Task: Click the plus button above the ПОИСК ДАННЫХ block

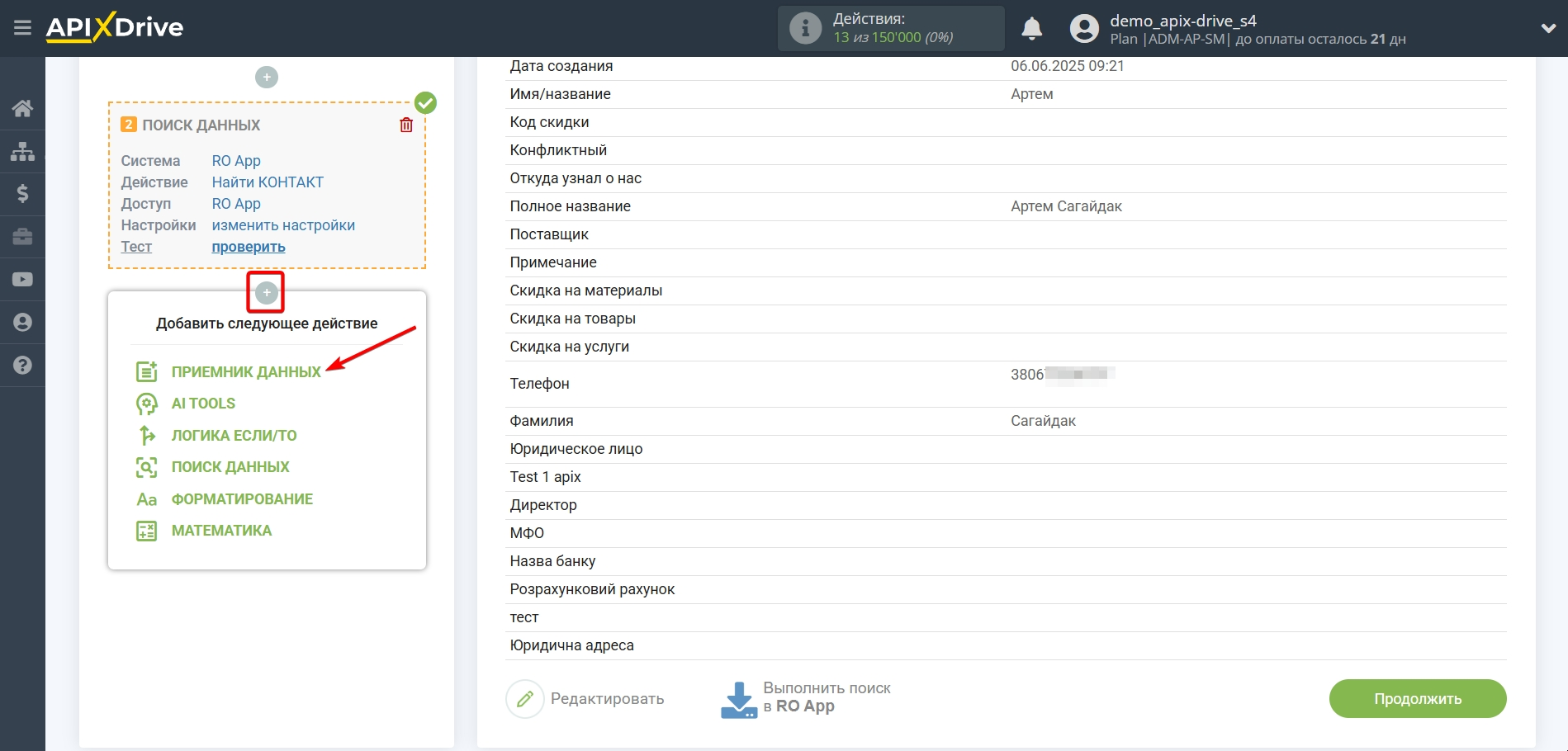Action: [x=266, y=78]
